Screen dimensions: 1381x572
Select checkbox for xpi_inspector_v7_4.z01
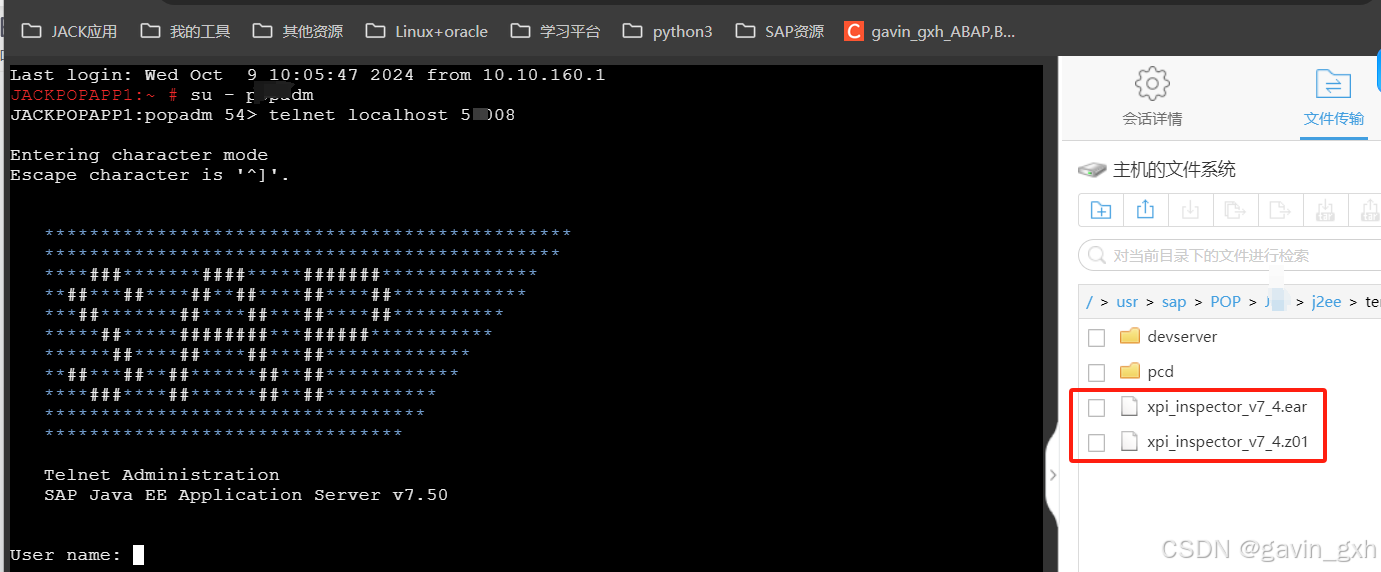tap(1096, 442)
